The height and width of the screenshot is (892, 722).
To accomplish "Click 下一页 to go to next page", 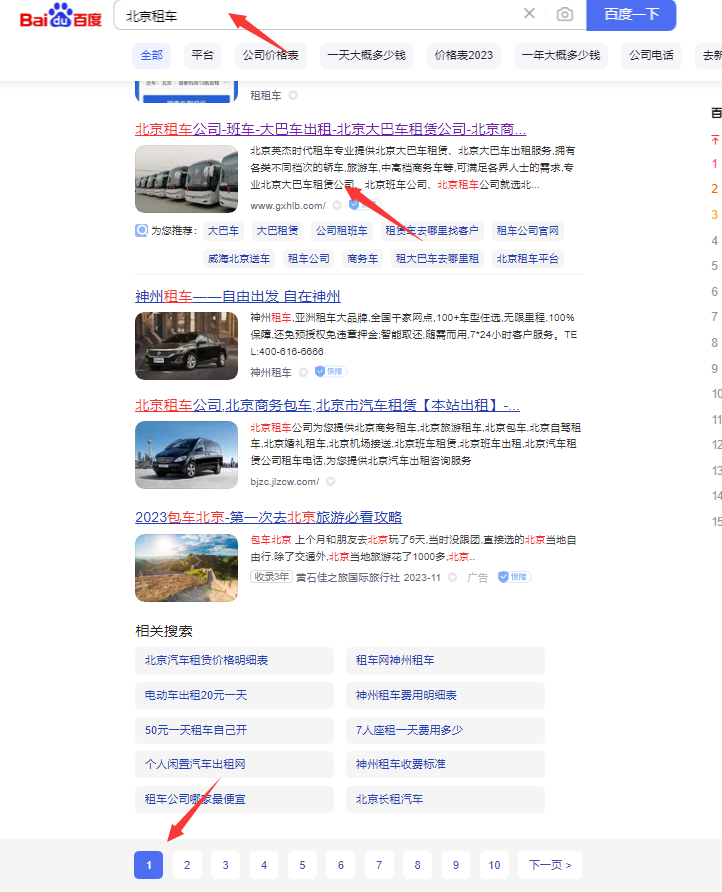I will coord(550,865).
